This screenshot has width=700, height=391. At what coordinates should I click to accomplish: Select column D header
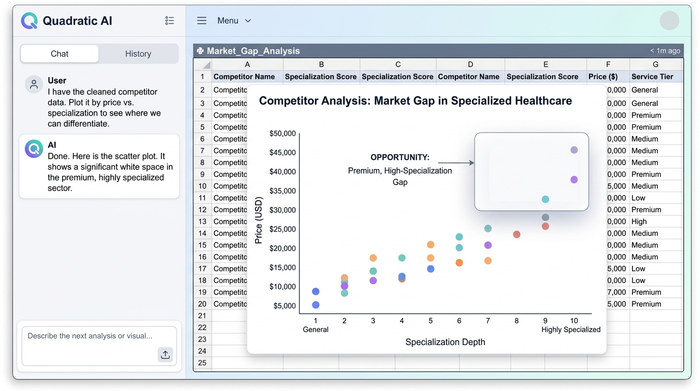tap(470, 64)
